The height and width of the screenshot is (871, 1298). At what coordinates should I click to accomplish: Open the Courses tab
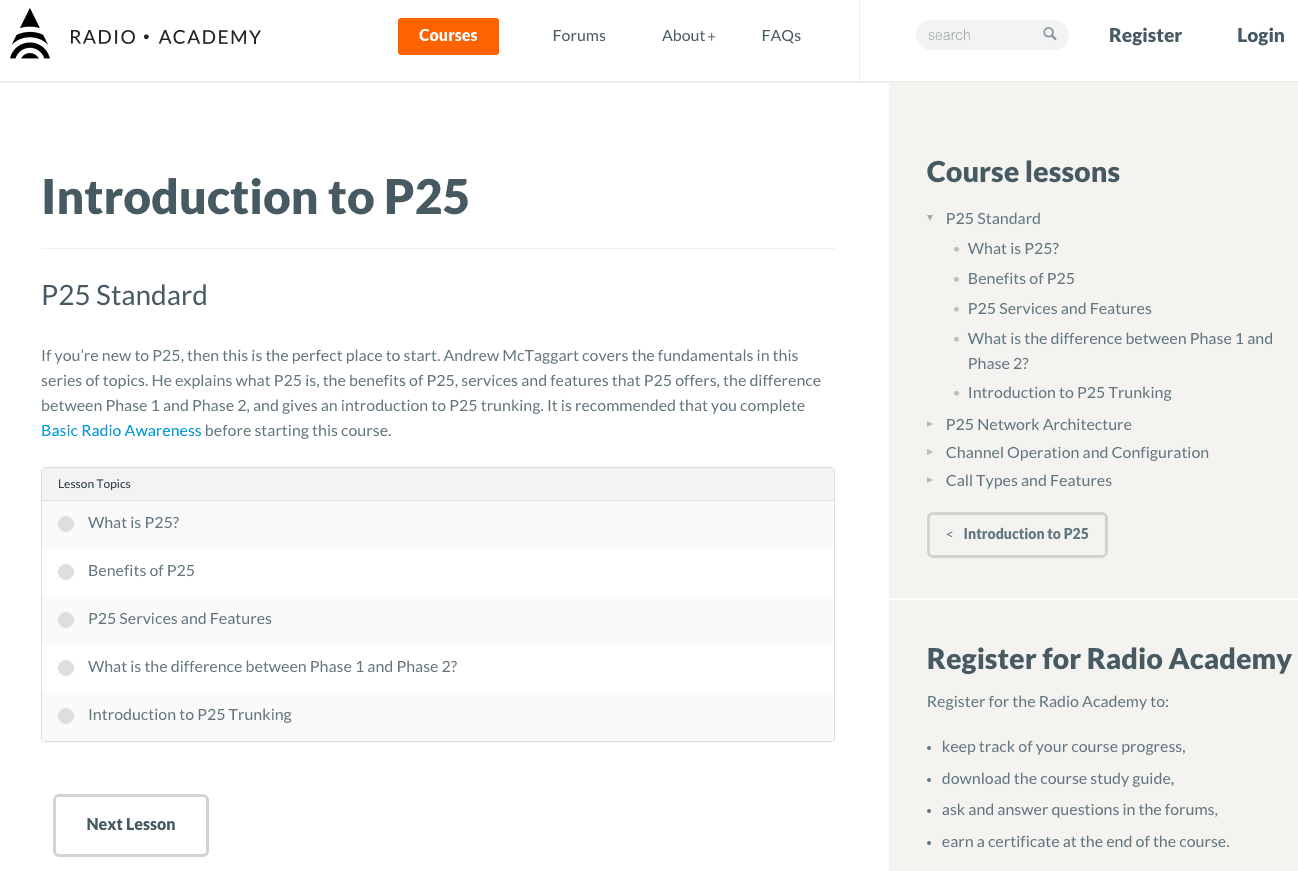(x=448, y=35)
